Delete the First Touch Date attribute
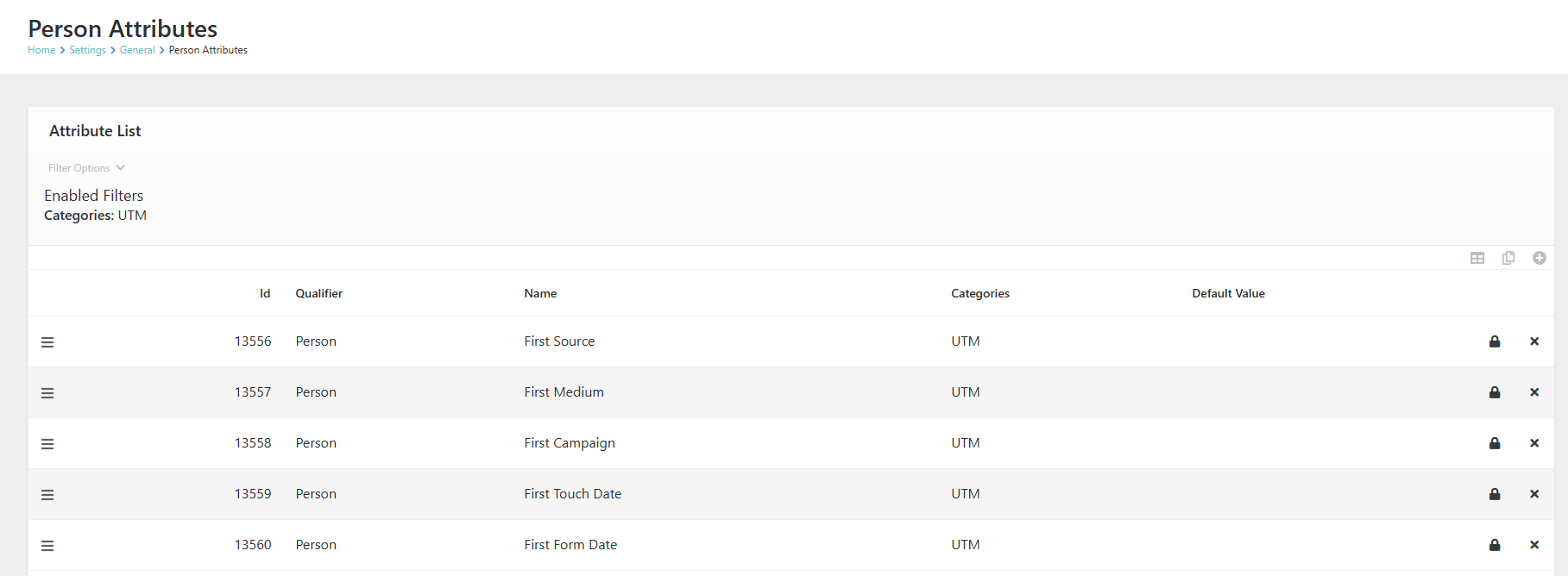Viewport: 1568px width, 576px height. click(1534, 494)
